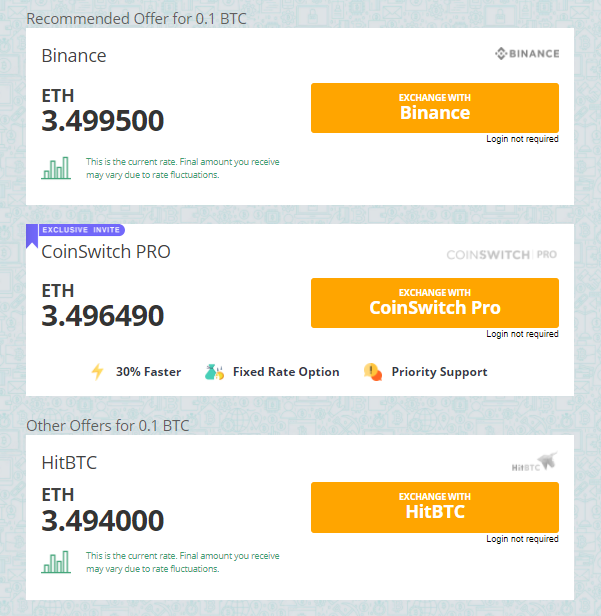
Task: Click the HitBTC rate chart icon
Action: coord(56,562)
